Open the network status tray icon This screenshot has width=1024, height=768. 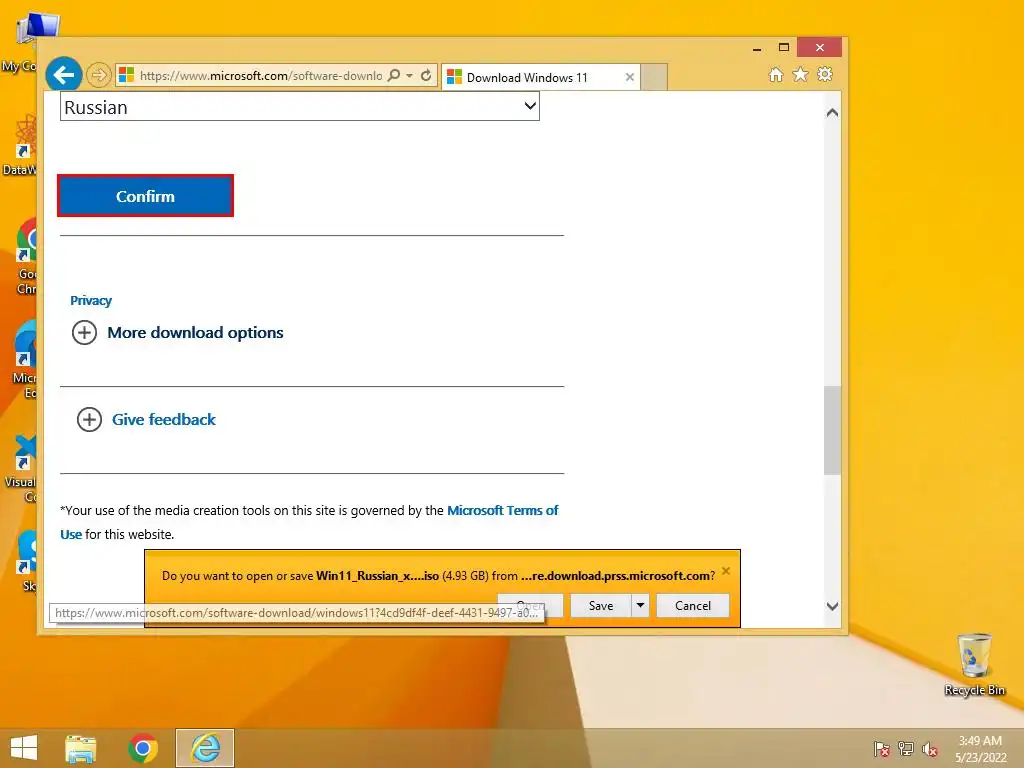click(906, 749)
